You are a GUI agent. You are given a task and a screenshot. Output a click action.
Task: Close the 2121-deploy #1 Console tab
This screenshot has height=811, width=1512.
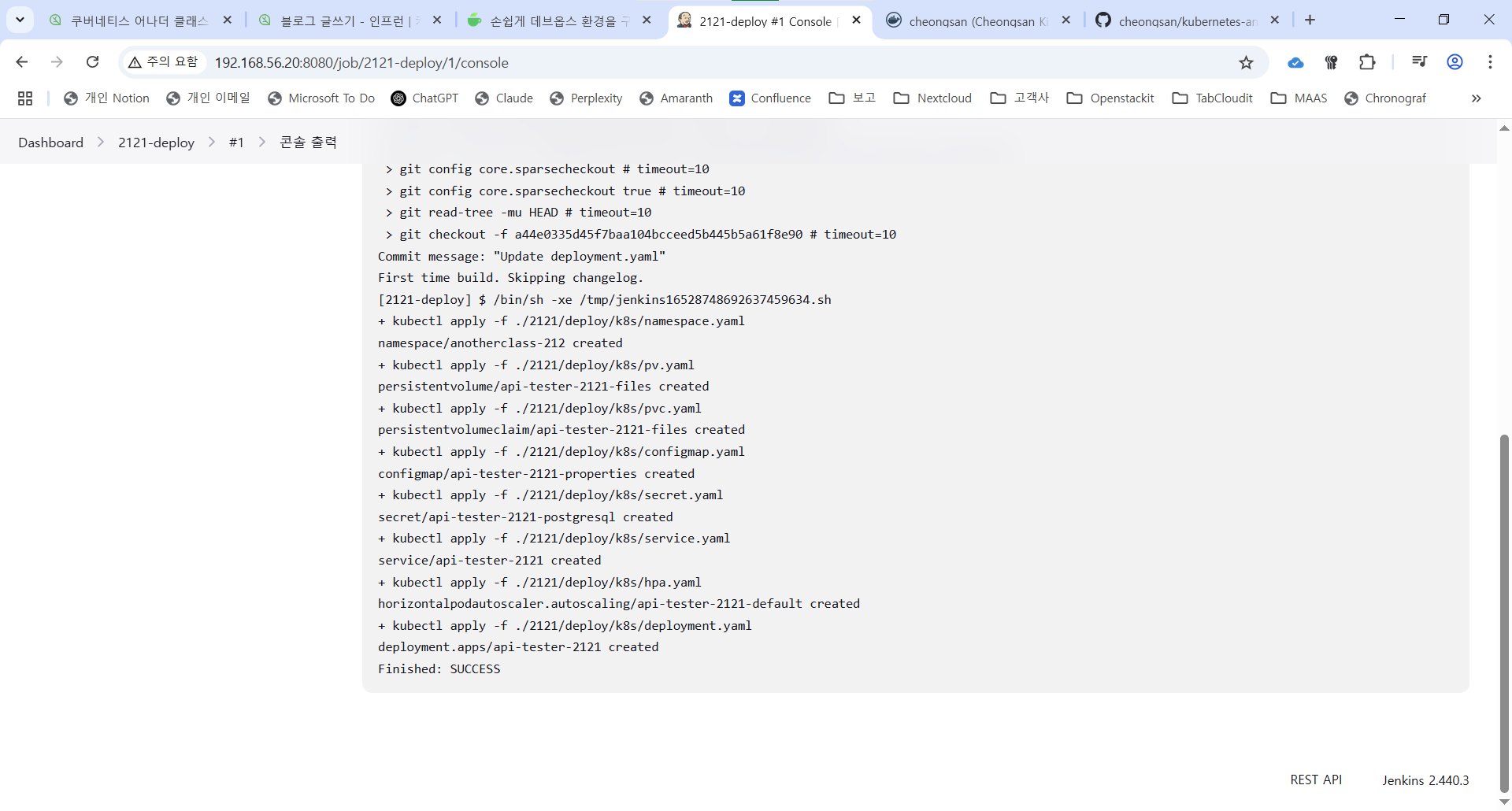click(x=857, y=20)
